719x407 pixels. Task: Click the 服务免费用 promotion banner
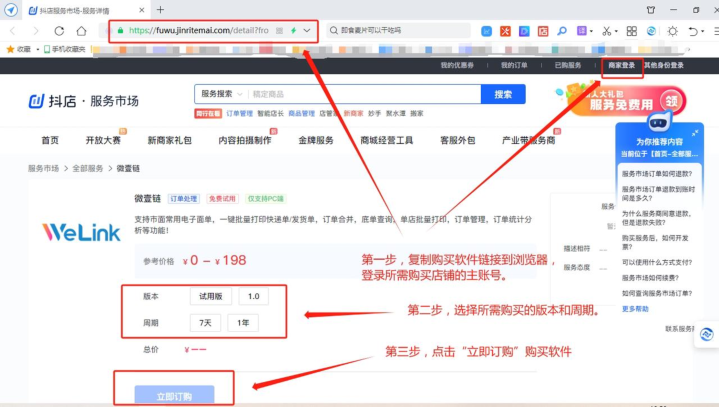[x=626, y=100]
